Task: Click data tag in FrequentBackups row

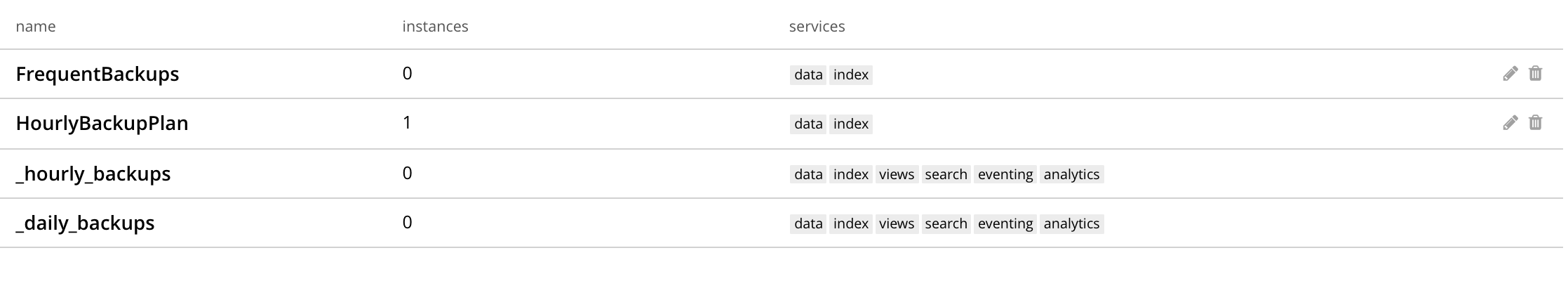Action: pos(808,75)
